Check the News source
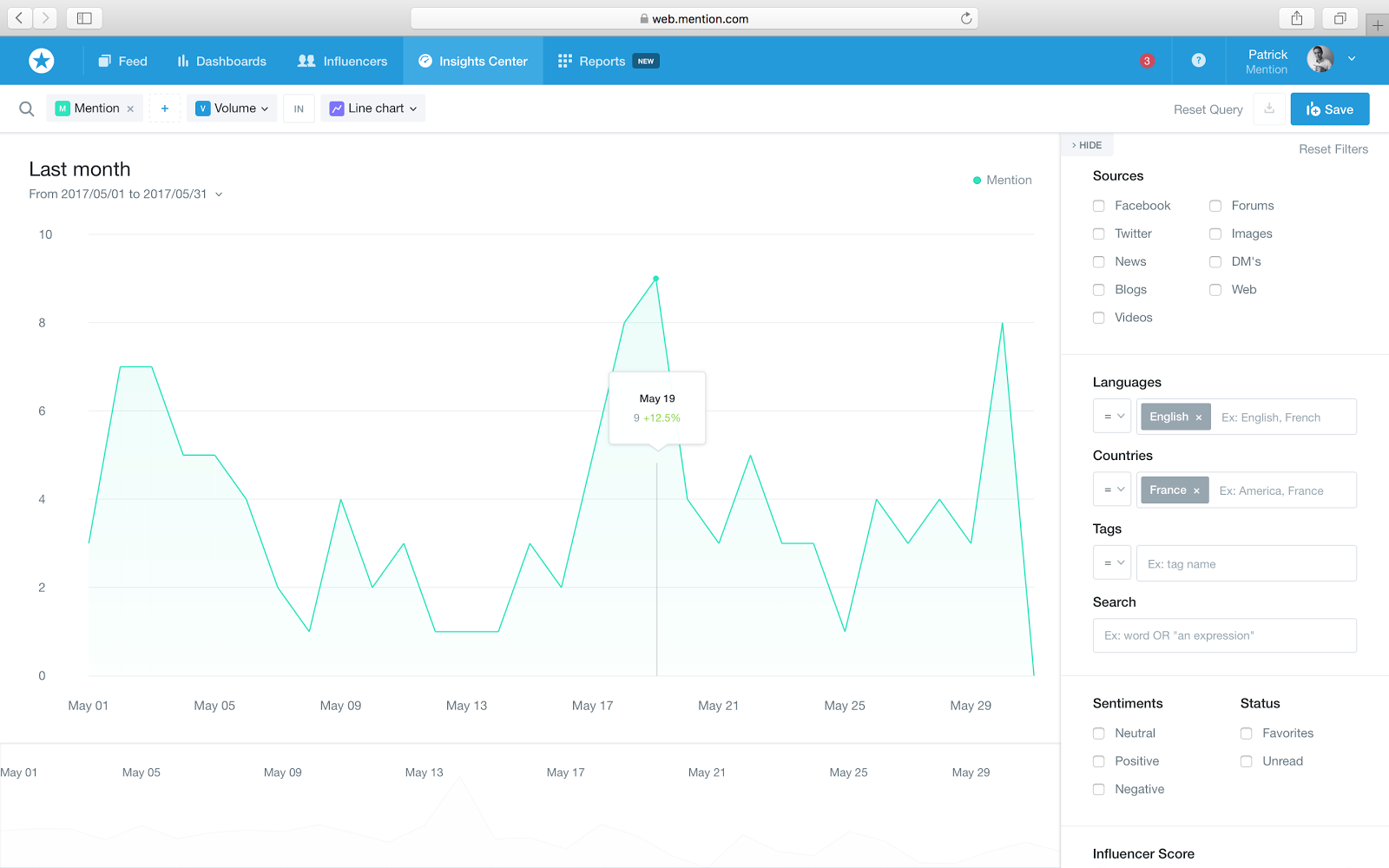This screenshot has height=868, width=1389. (1098, 261)
